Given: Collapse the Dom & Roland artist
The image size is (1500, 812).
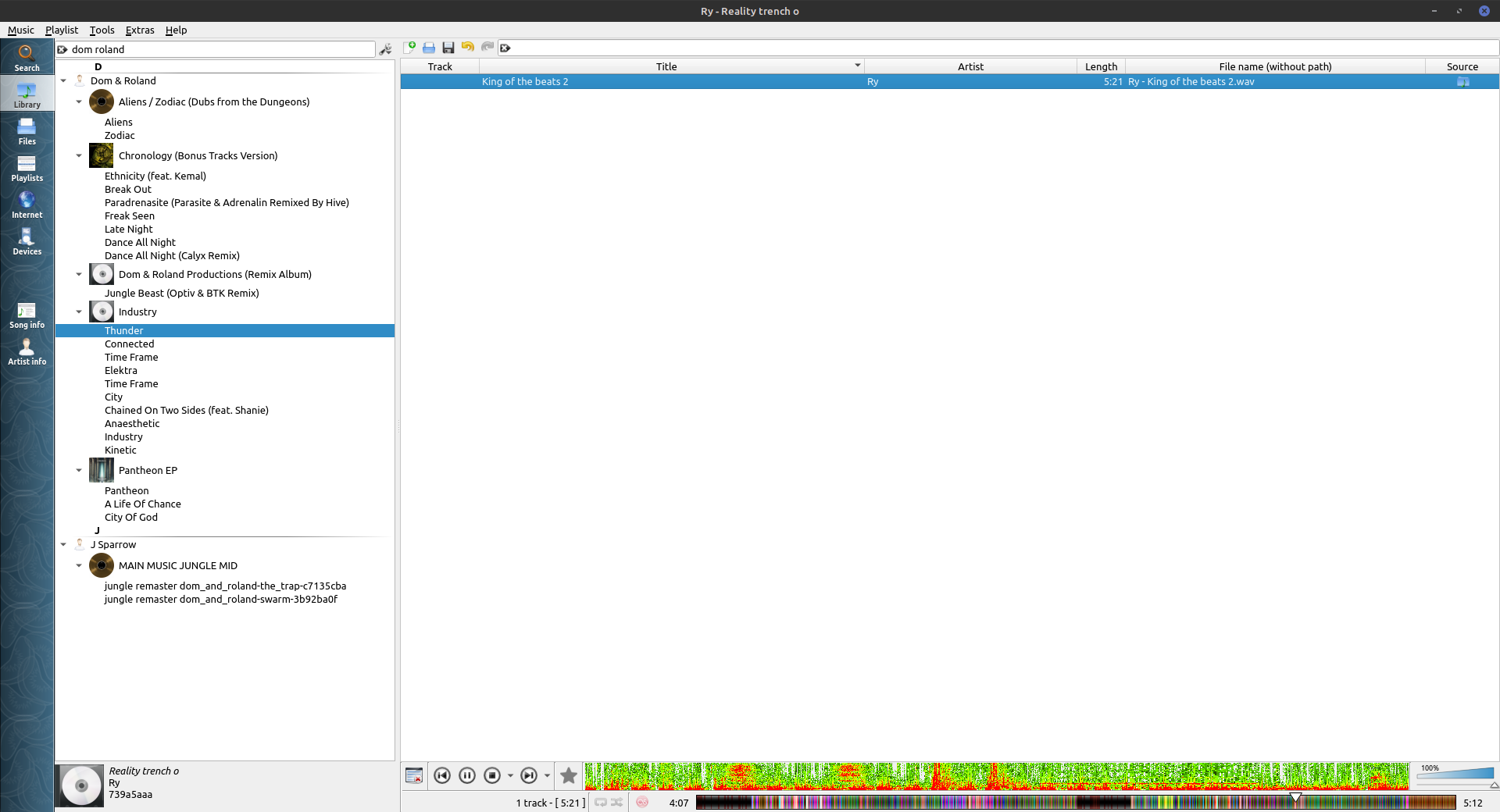Looking at the screenshot, I should (63, 80).
